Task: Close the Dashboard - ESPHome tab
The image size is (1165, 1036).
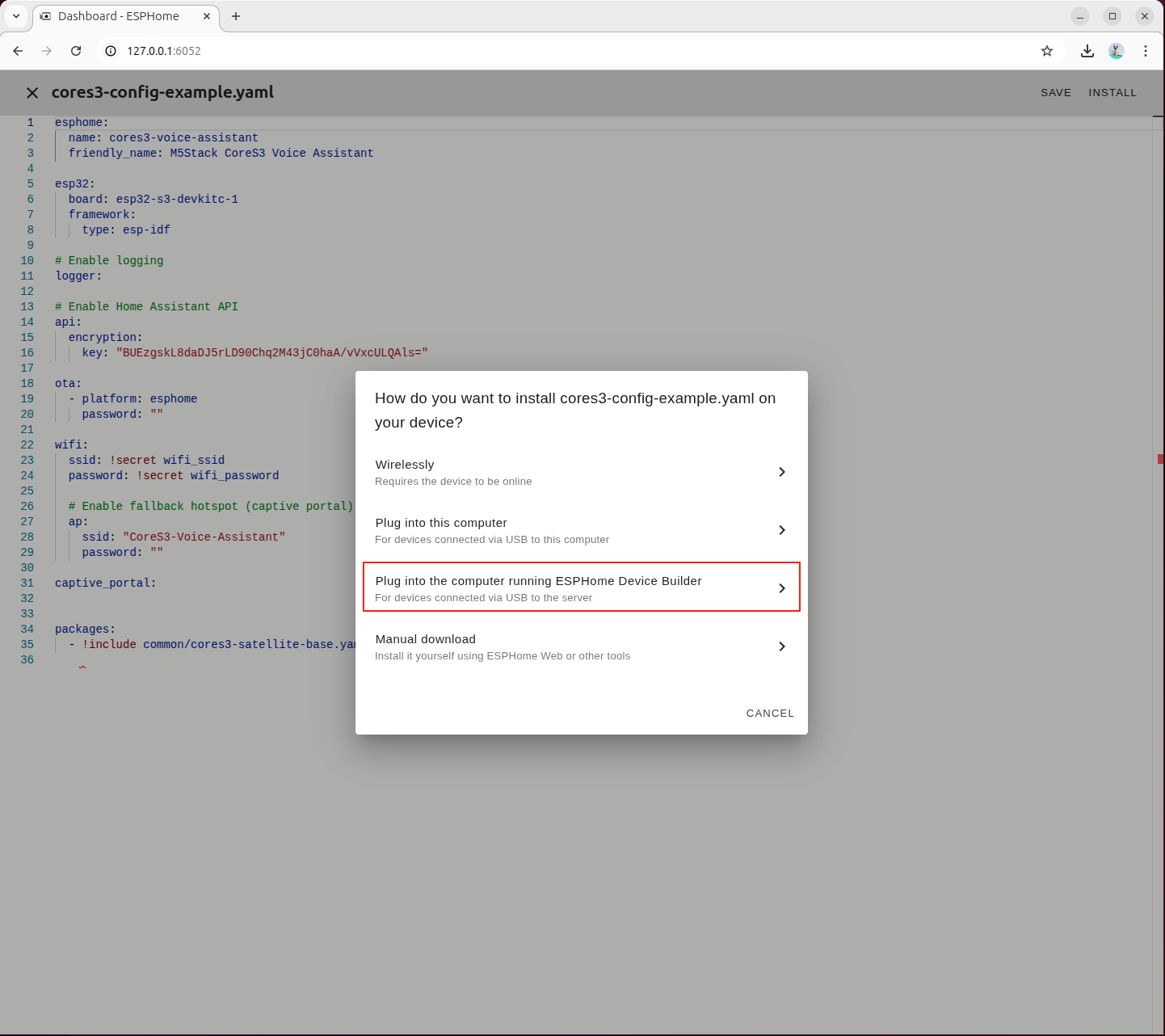Action: [x=207, y=16]
